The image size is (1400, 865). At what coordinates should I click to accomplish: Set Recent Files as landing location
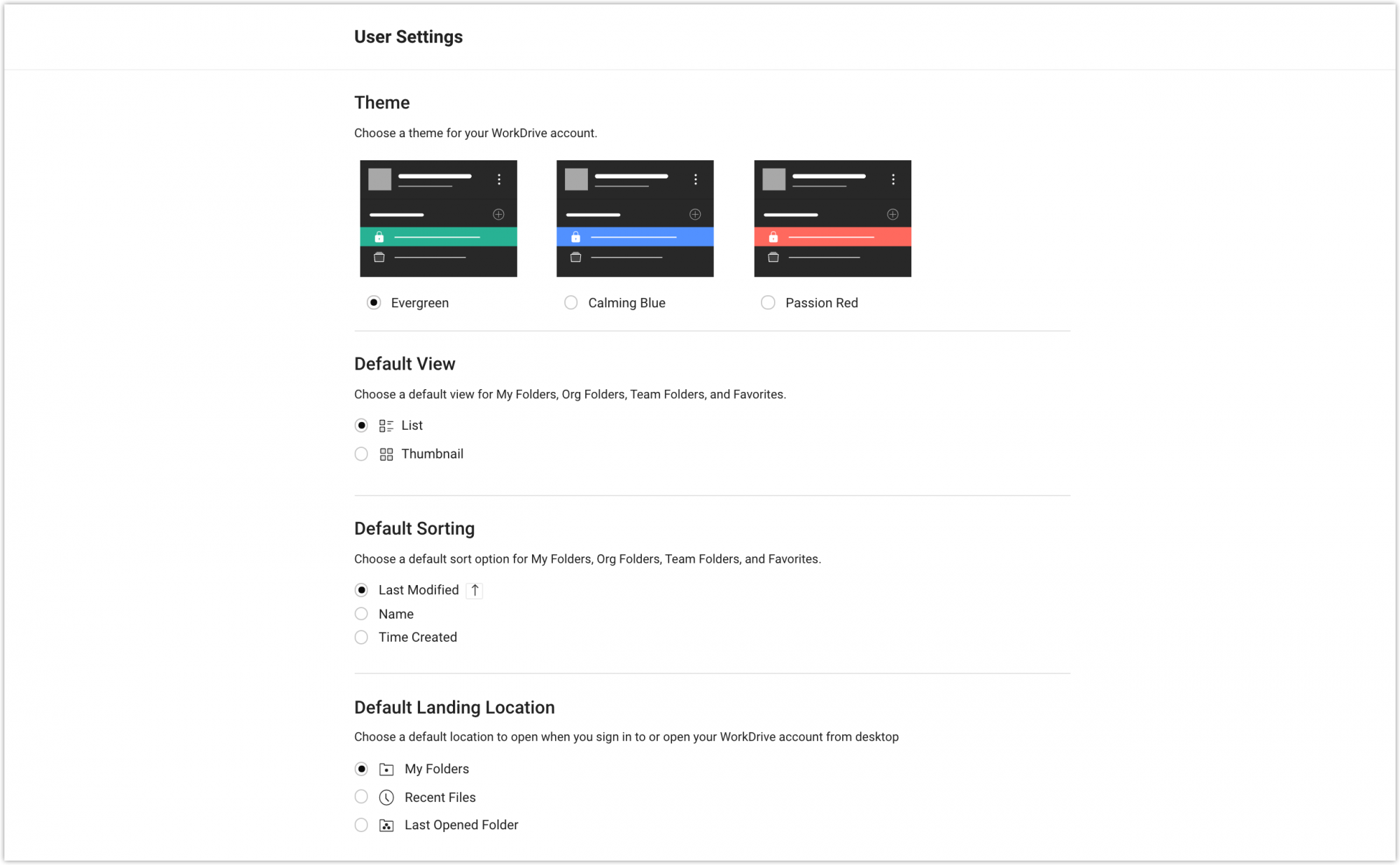click(x=361, y=796)
